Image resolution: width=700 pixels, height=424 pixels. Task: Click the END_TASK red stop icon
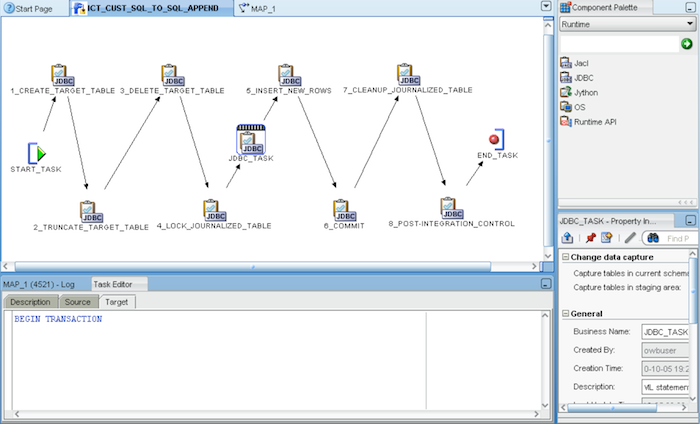click(x=497, y=139)
